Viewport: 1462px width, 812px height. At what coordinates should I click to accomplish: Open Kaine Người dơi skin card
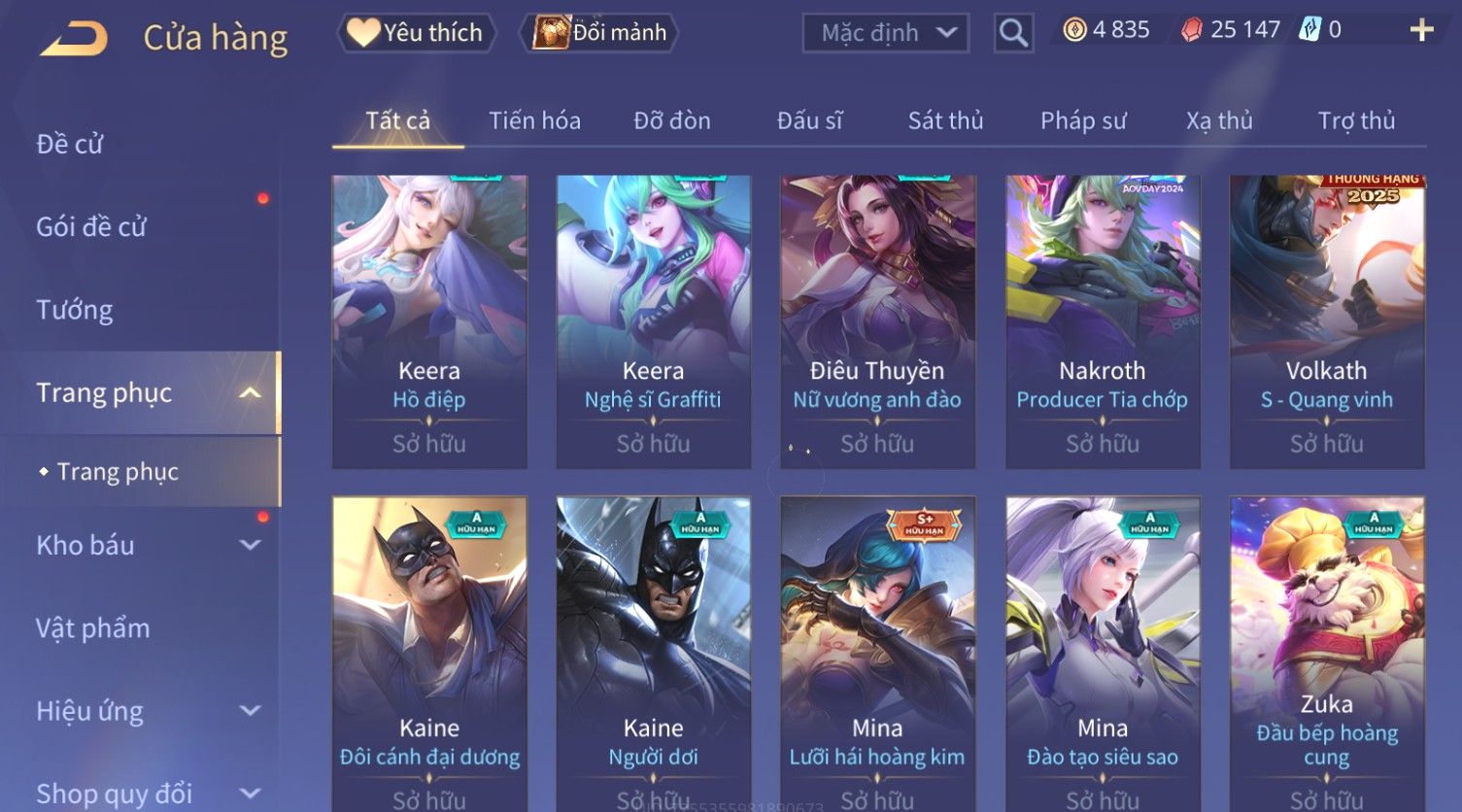pos(653,653)
